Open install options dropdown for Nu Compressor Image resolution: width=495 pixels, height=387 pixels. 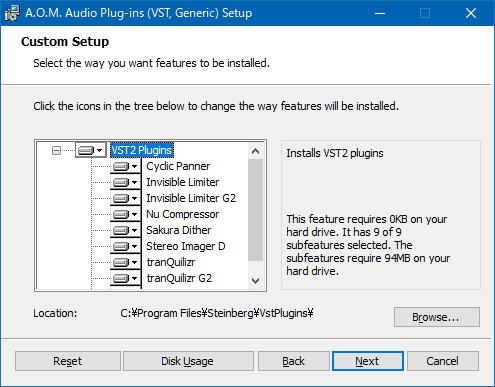coord(126,214)
